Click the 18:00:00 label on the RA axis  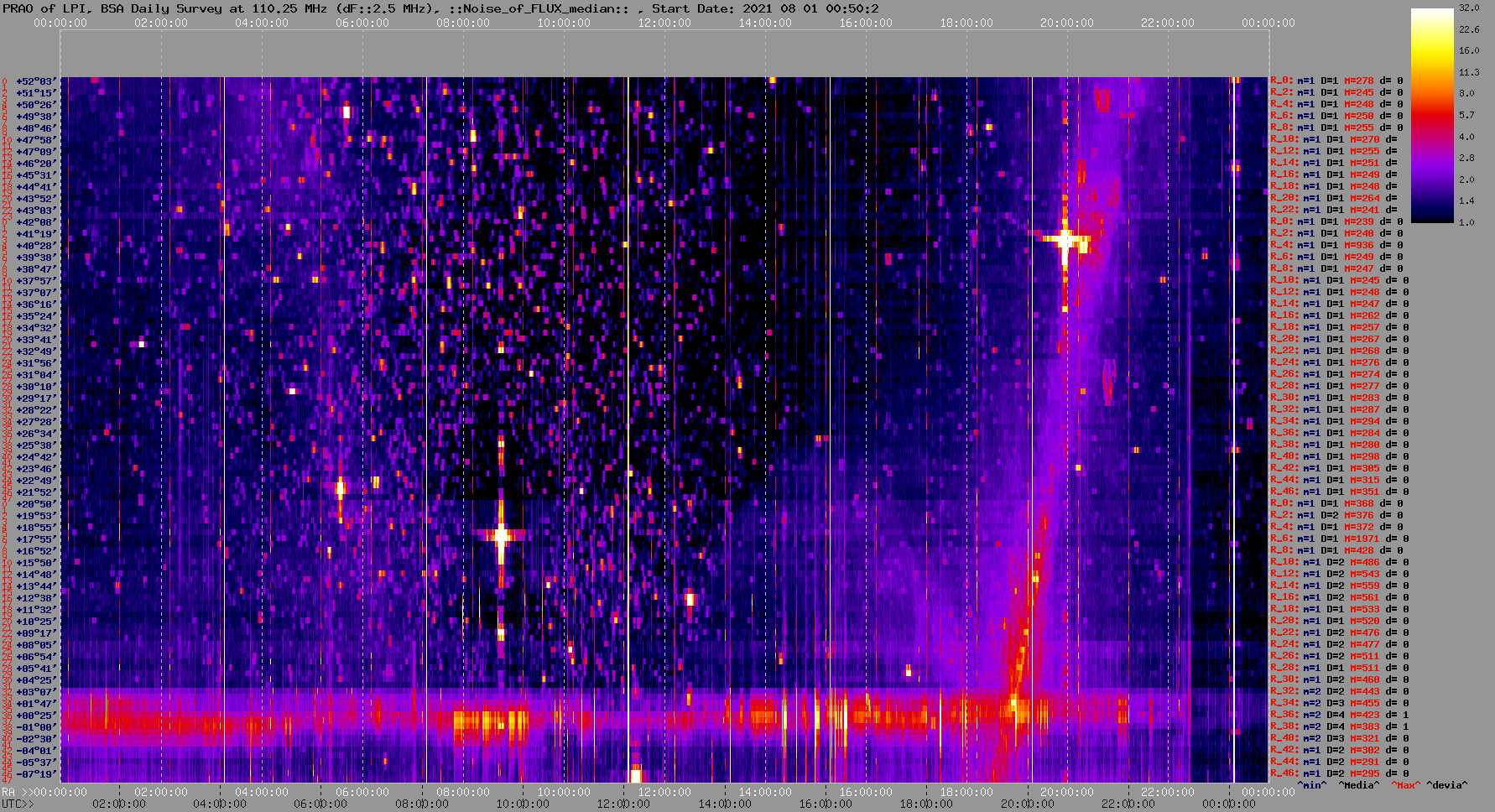[x=966, y=792]
